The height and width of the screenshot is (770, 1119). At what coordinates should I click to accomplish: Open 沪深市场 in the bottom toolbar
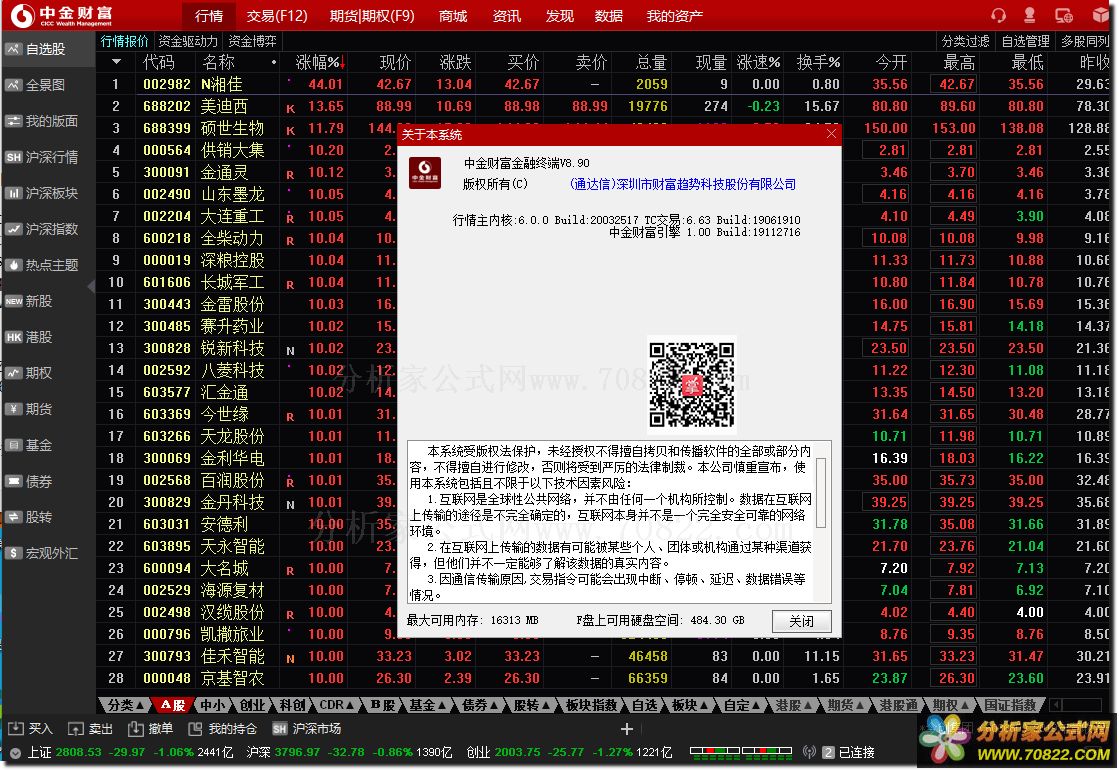point(306,729)
